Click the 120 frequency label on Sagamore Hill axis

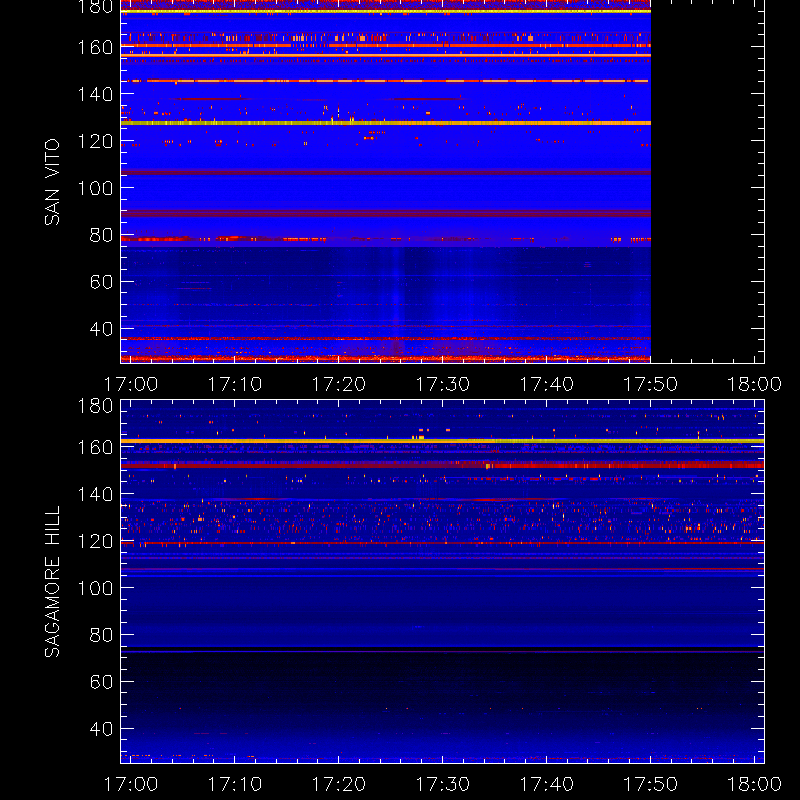click(95, 541)
